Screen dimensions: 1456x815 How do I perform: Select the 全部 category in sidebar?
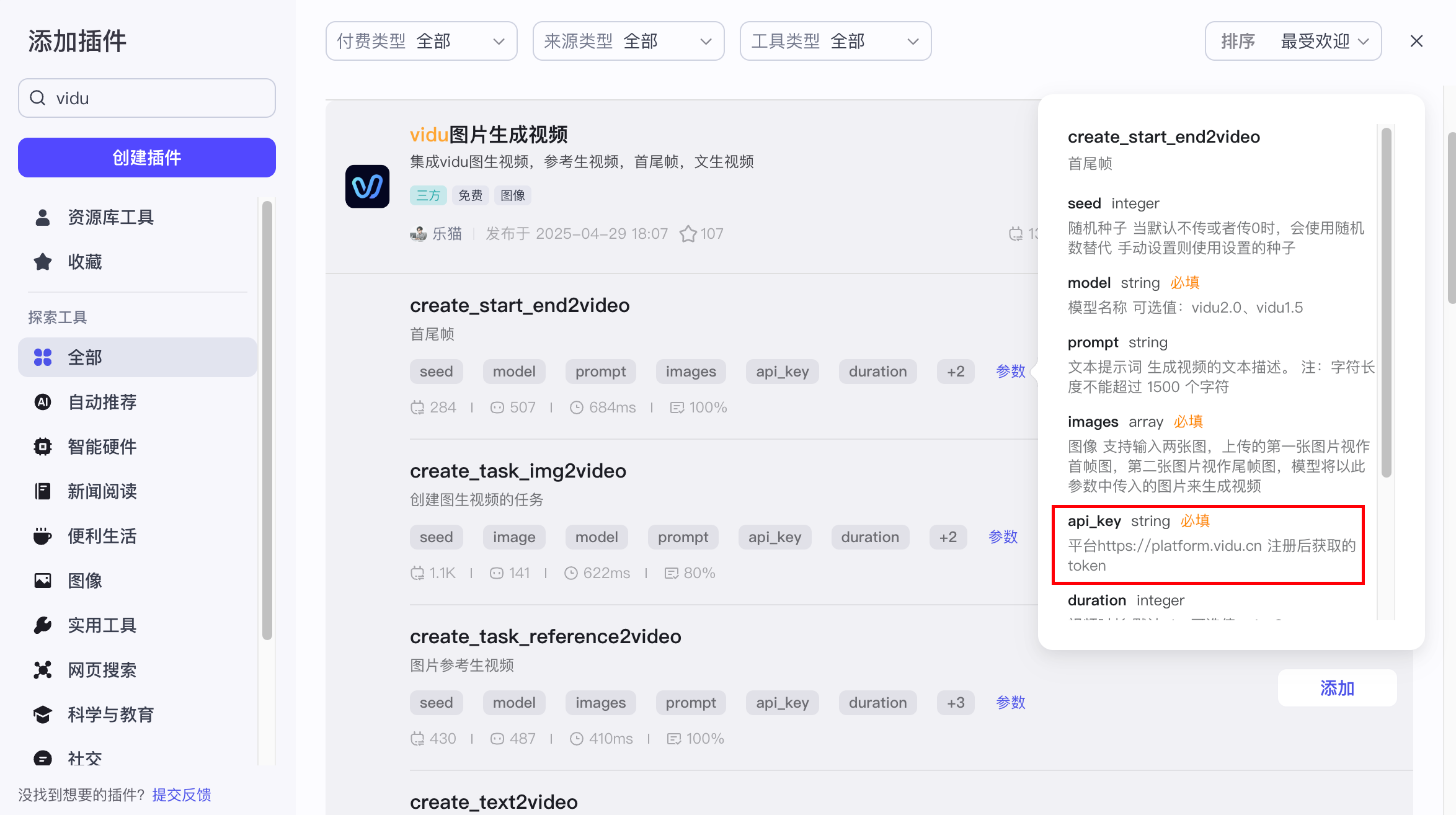tap(138, 357)
